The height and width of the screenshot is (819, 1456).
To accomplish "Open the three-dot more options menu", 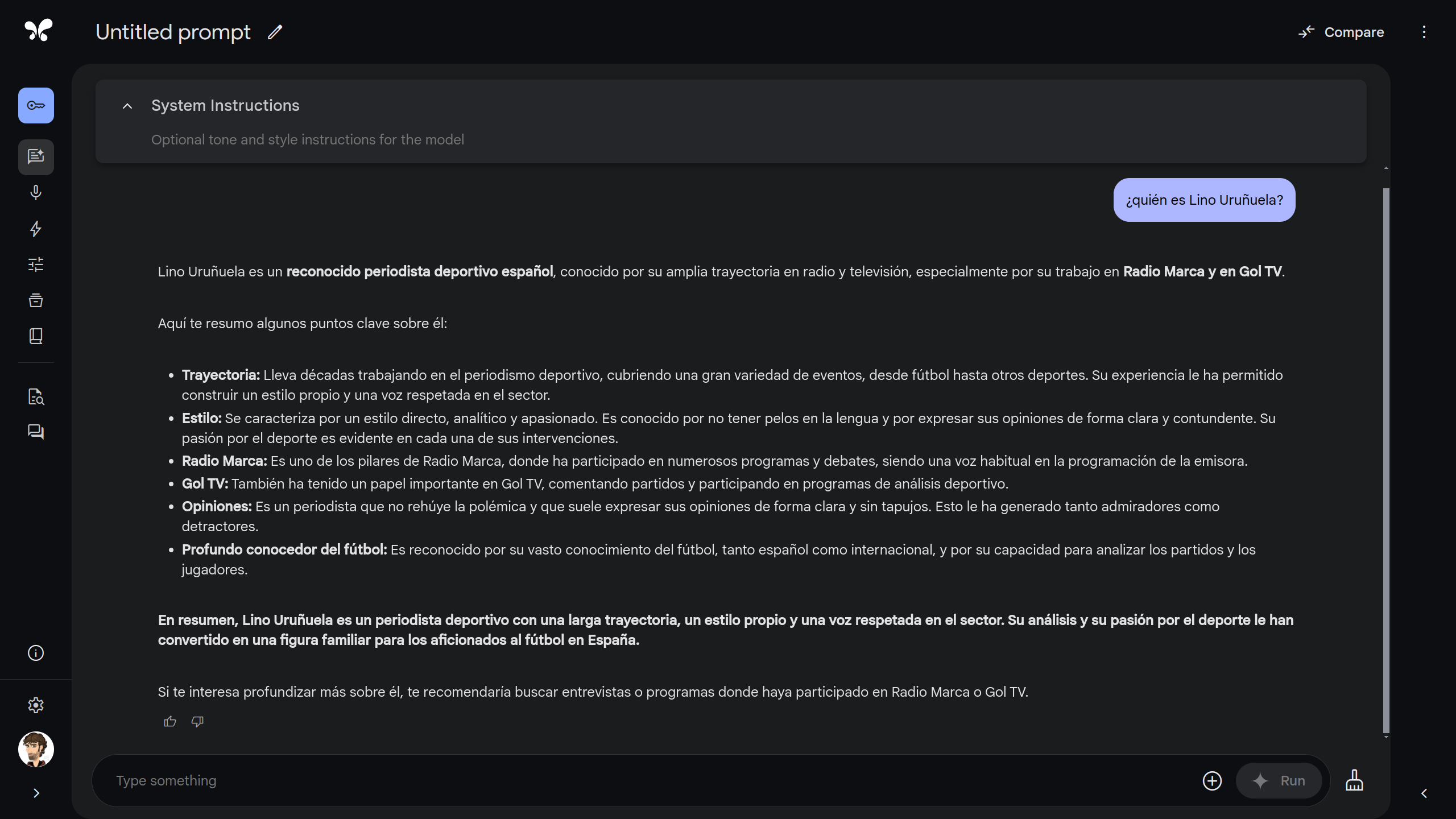I will pyautogui.click(x=1424, y=32).
